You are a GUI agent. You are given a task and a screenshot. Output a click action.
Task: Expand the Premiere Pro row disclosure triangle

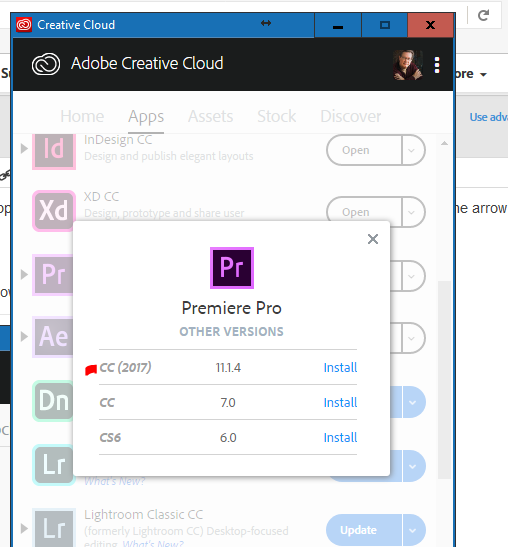(x=24, y=275)
